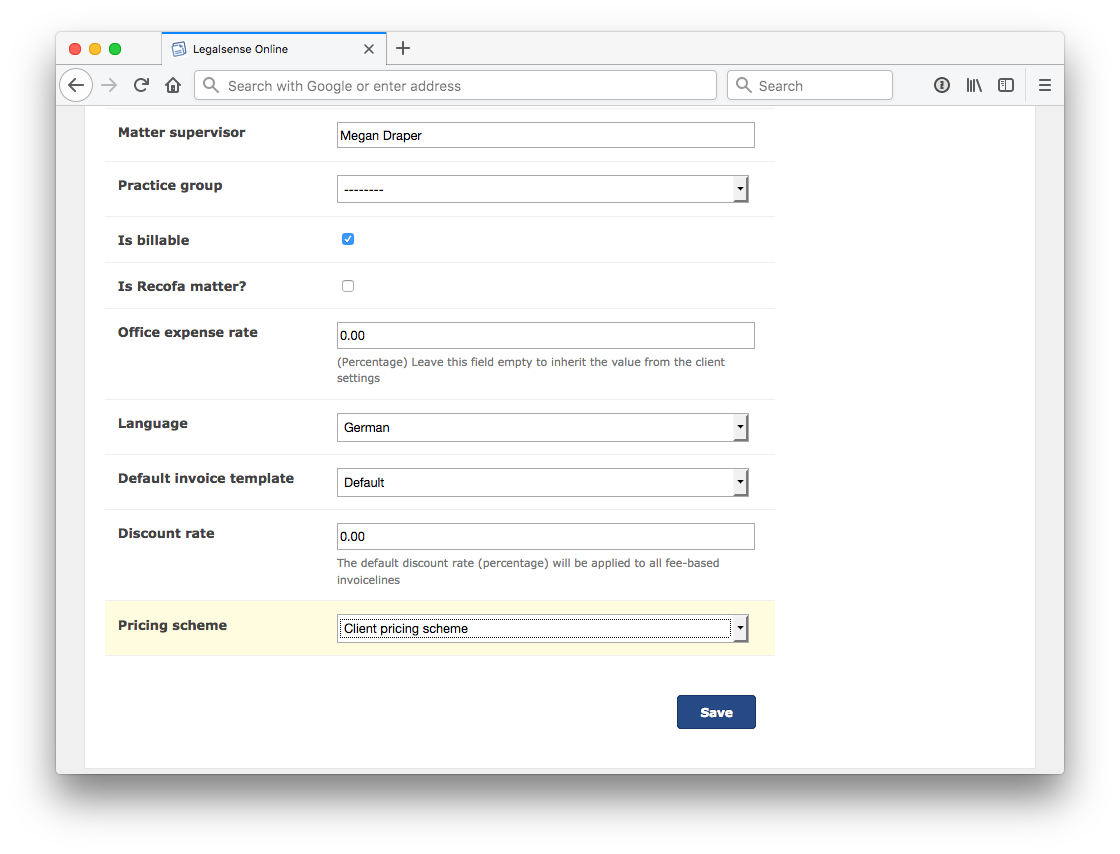Click the Is Recofa matter? label
Viewport: 1120px width, 854px height.
point(182,286)
